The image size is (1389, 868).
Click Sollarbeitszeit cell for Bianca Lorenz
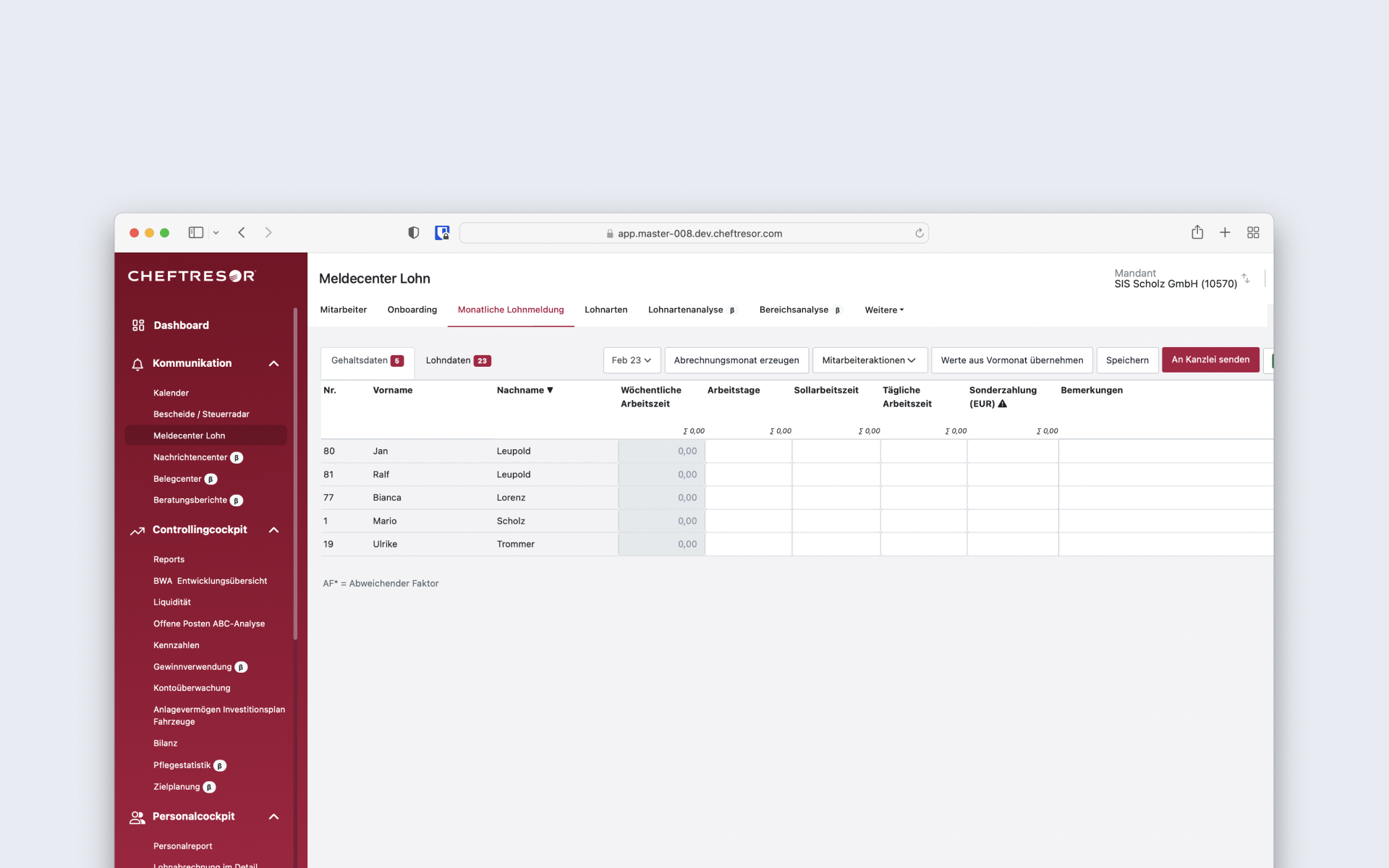(836, 498)
